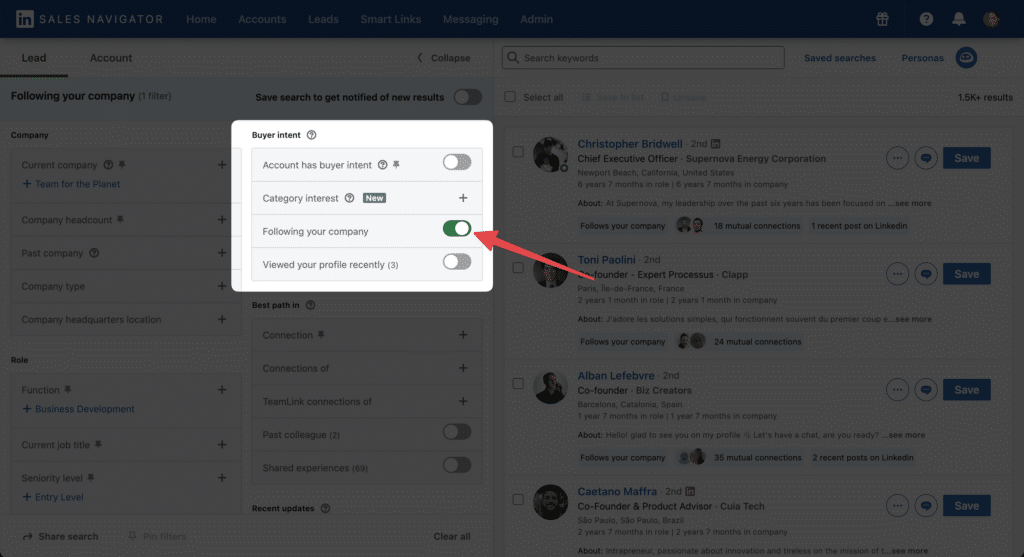Click the pin icon next to Company headcount
Viewport: 1024px width, 557px height.
pos(120,220)
